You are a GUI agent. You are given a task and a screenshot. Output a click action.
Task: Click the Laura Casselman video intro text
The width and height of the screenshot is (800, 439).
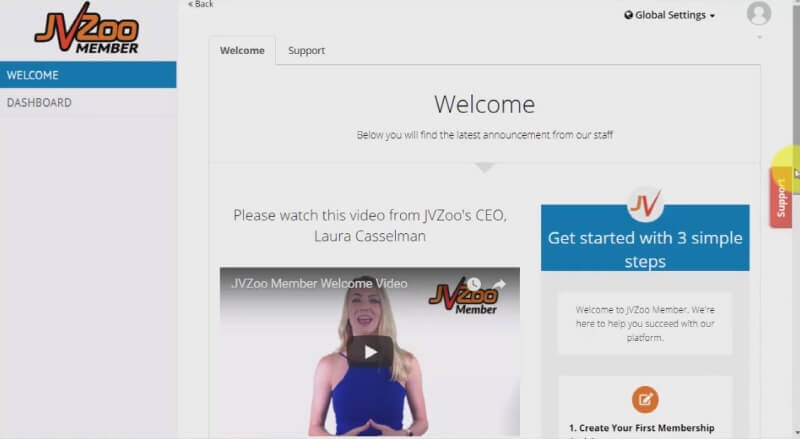click(x=370, y=226)
